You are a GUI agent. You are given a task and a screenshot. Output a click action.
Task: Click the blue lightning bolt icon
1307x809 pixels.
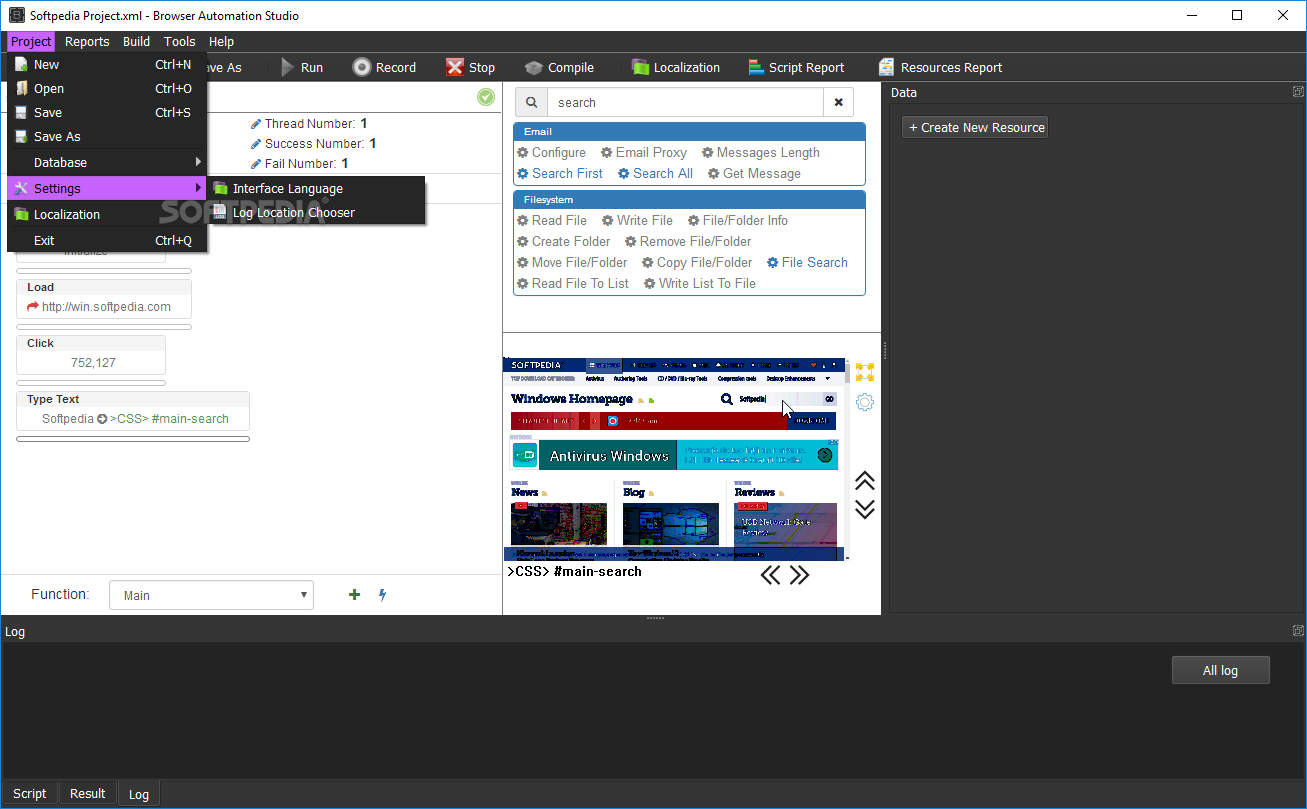pyautogui.click(x=382, y=595)
